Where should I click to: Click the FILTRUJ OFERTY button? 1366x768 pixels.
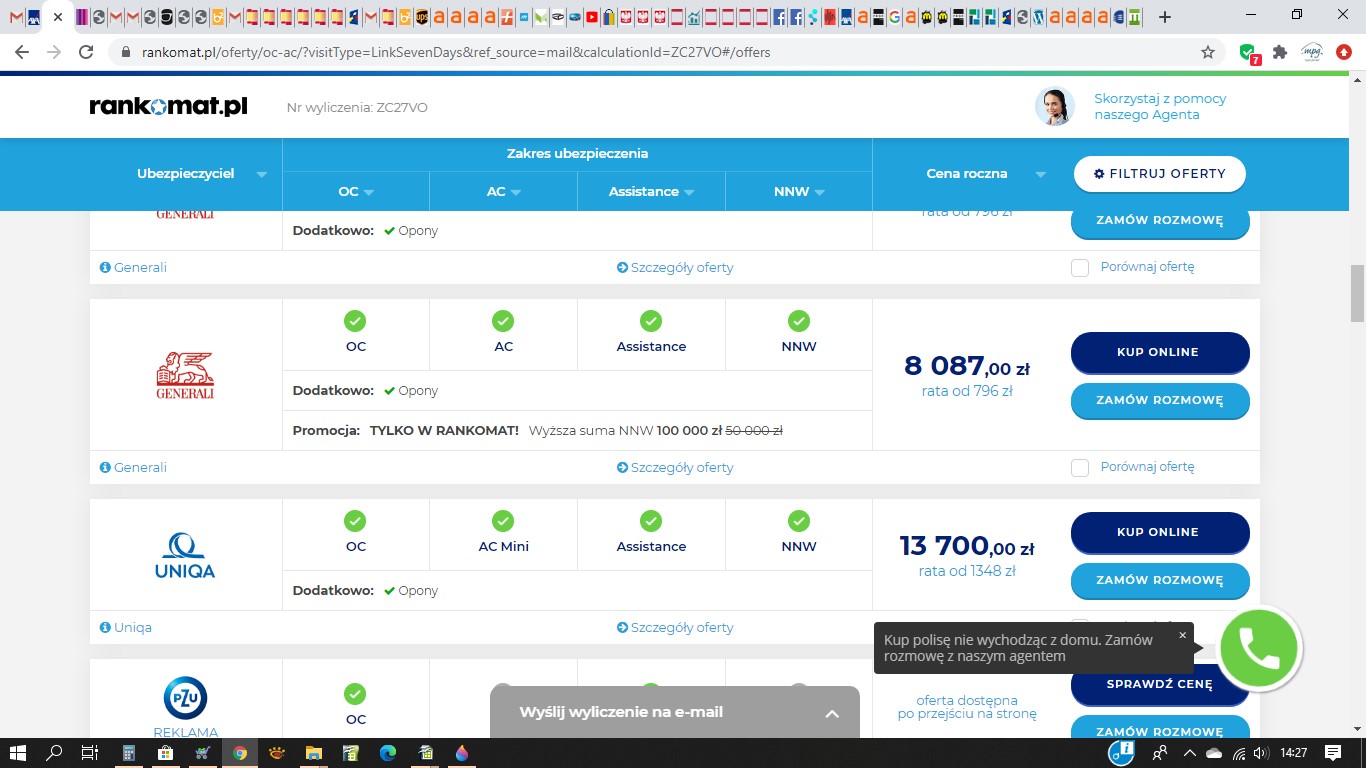1159,173
